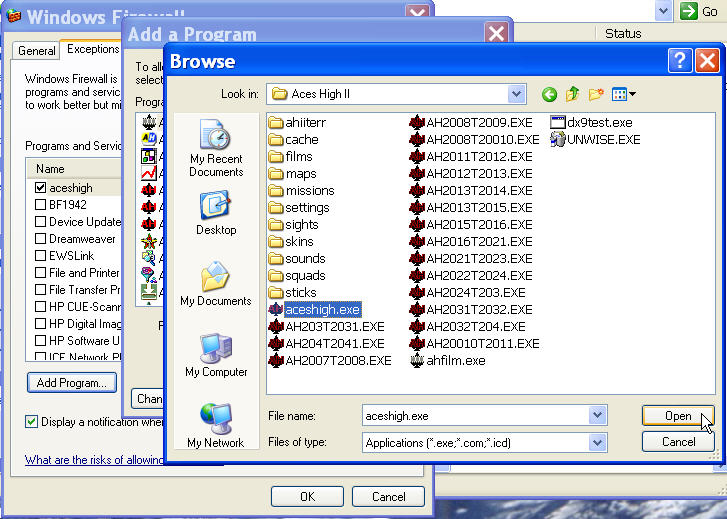Select the settings folder
Screen dimensions: 727x519
pyautogui.click(x=299, y=208)
